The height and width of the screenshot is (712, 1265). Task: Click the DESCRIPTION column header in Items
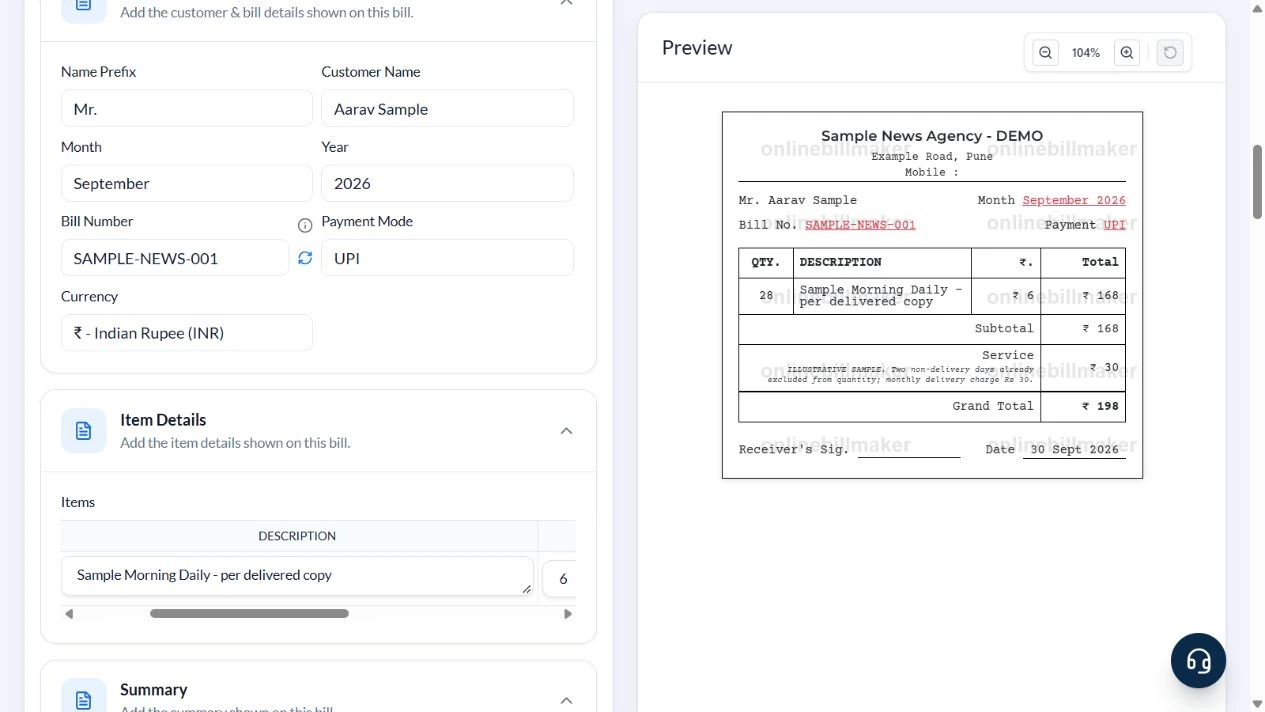click(297, 536)
